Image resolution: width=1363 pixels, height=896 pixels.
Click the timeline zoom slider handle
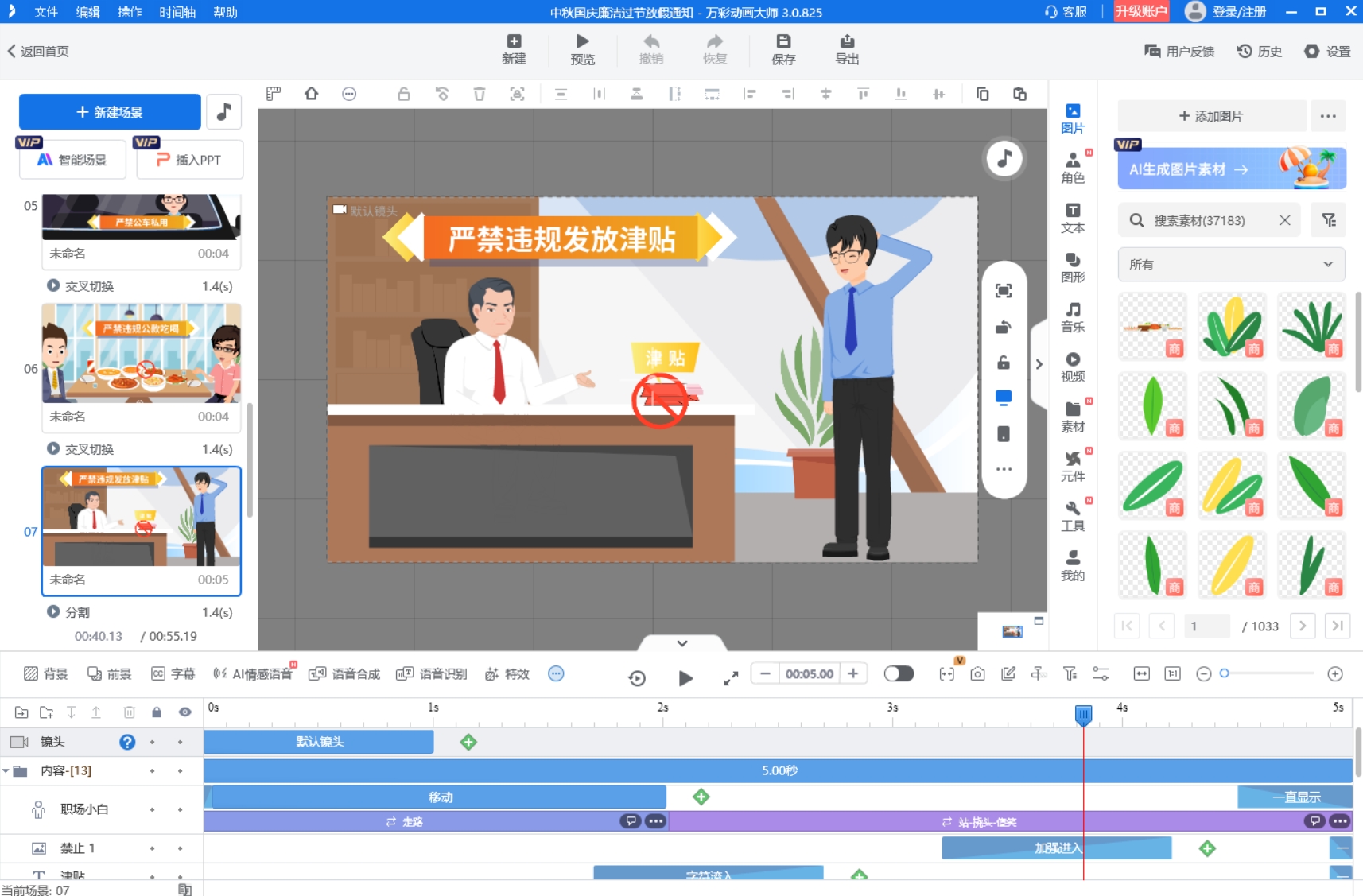(x=1225, y=673)
